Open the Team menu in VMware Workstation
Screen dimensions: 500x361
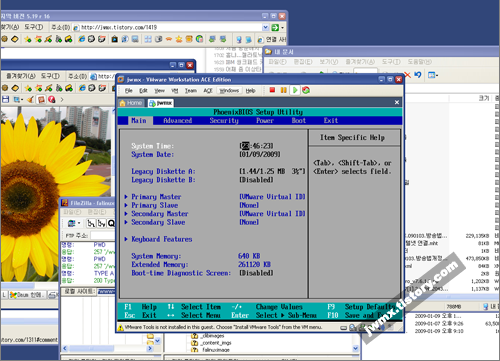191,91
